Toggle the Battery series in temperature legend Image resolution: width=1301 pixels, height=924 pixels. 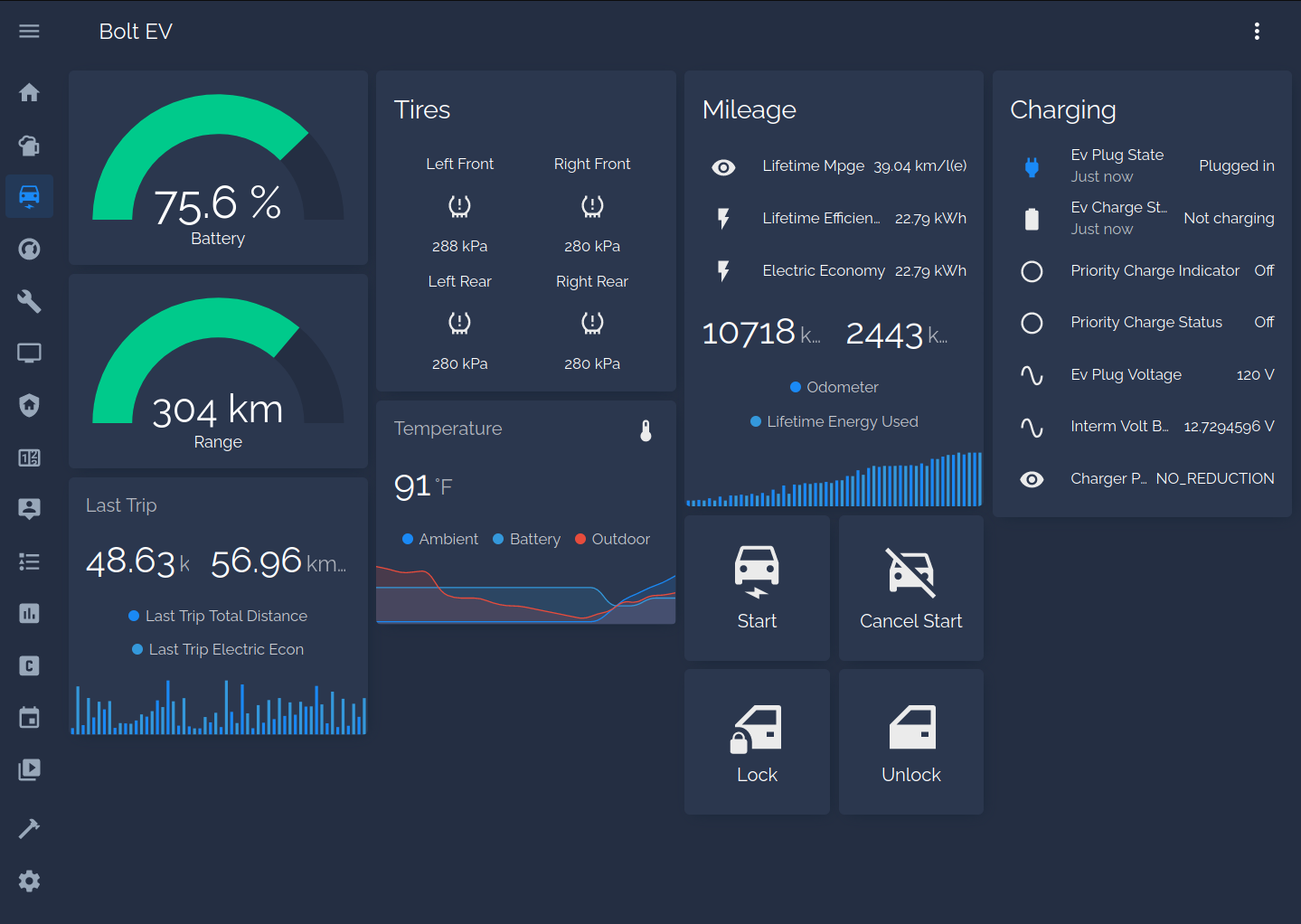[526, 539]
